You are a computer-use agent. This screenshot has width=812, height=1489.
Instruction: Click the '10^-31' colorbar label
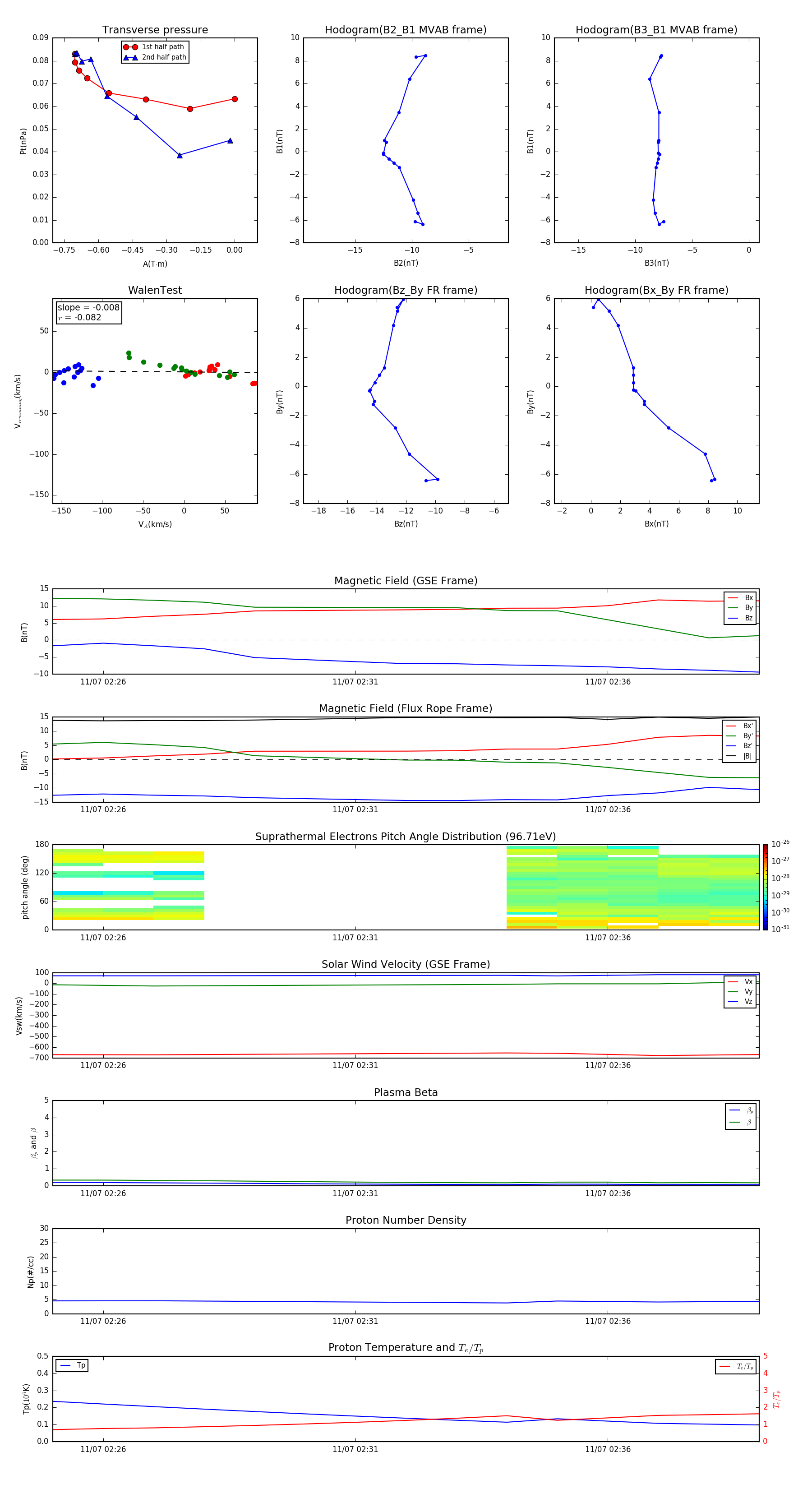780,929
